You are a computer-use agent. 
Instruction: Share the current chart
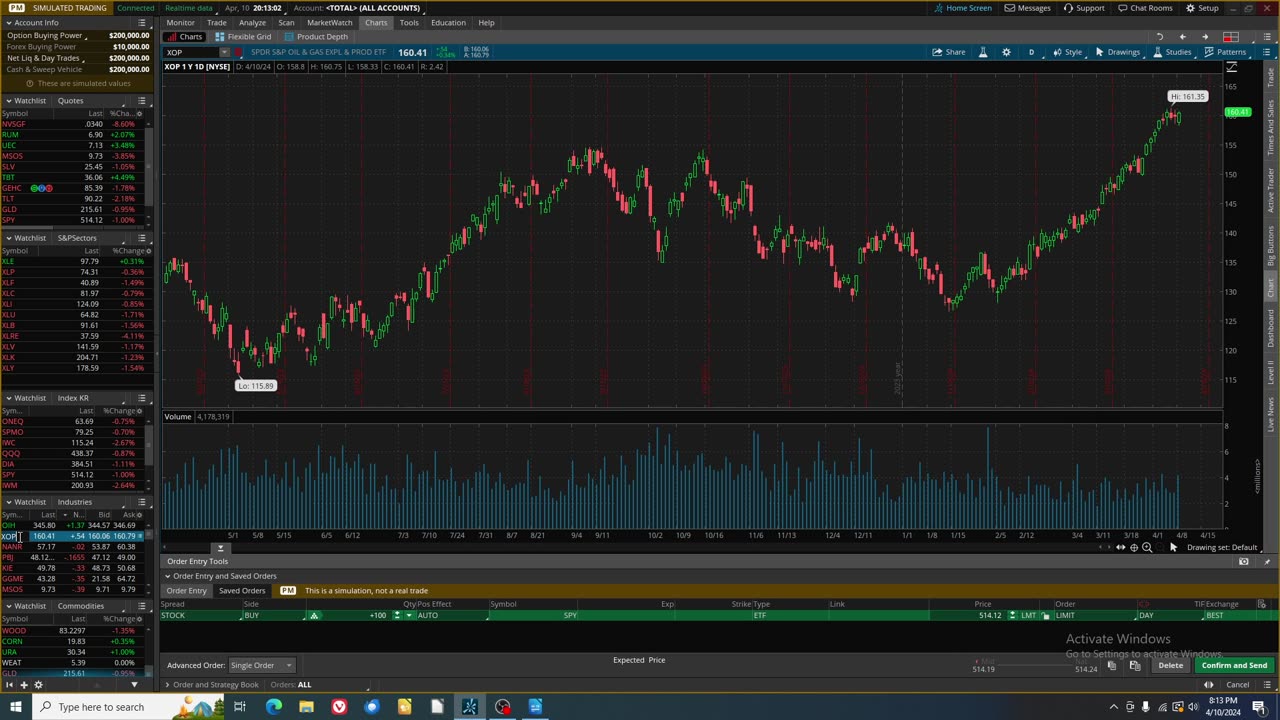(x=949, y=52)
